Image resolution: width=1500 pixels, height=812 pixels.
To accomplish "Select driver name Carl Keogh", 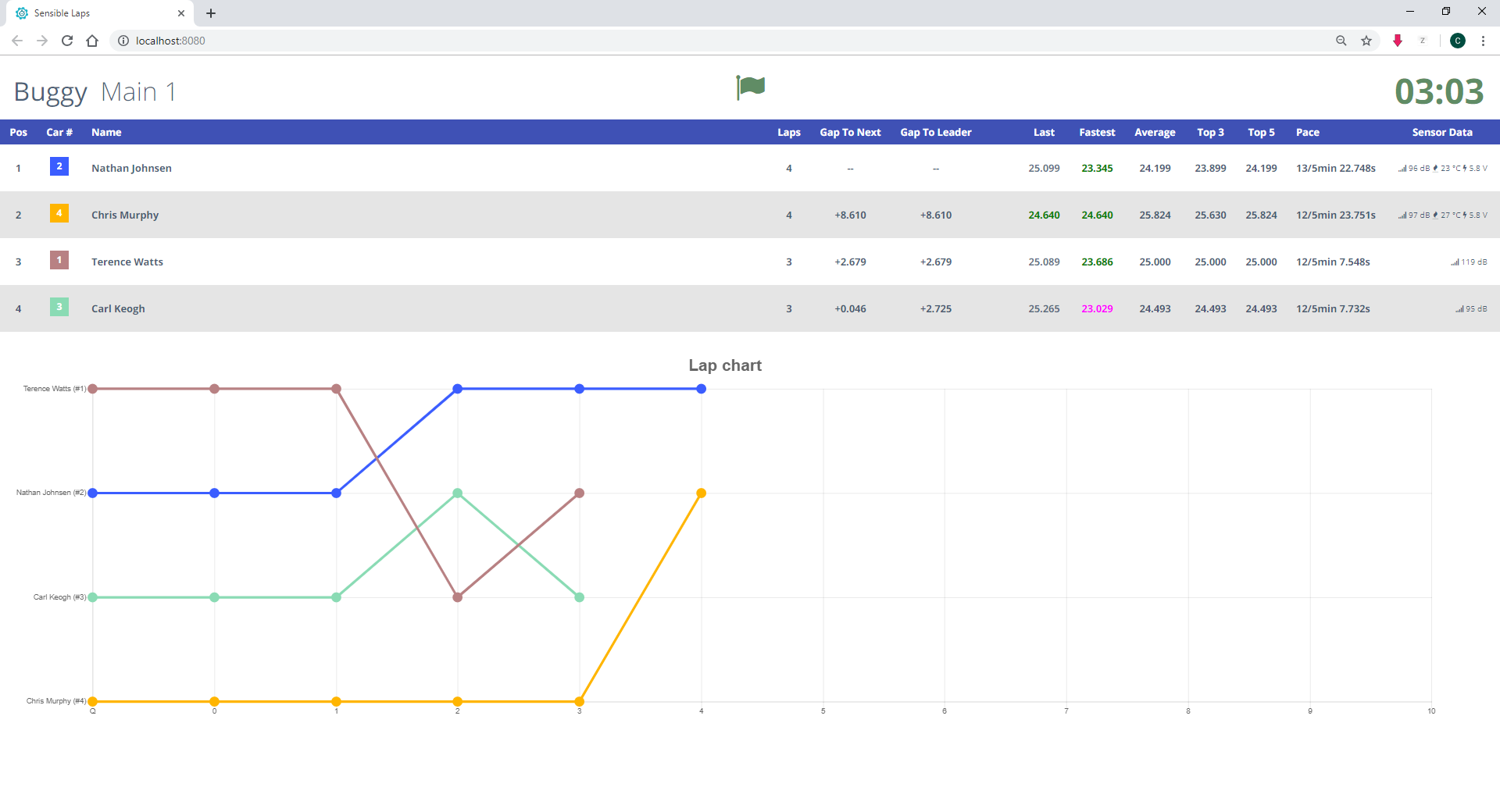I will [118, 308].
